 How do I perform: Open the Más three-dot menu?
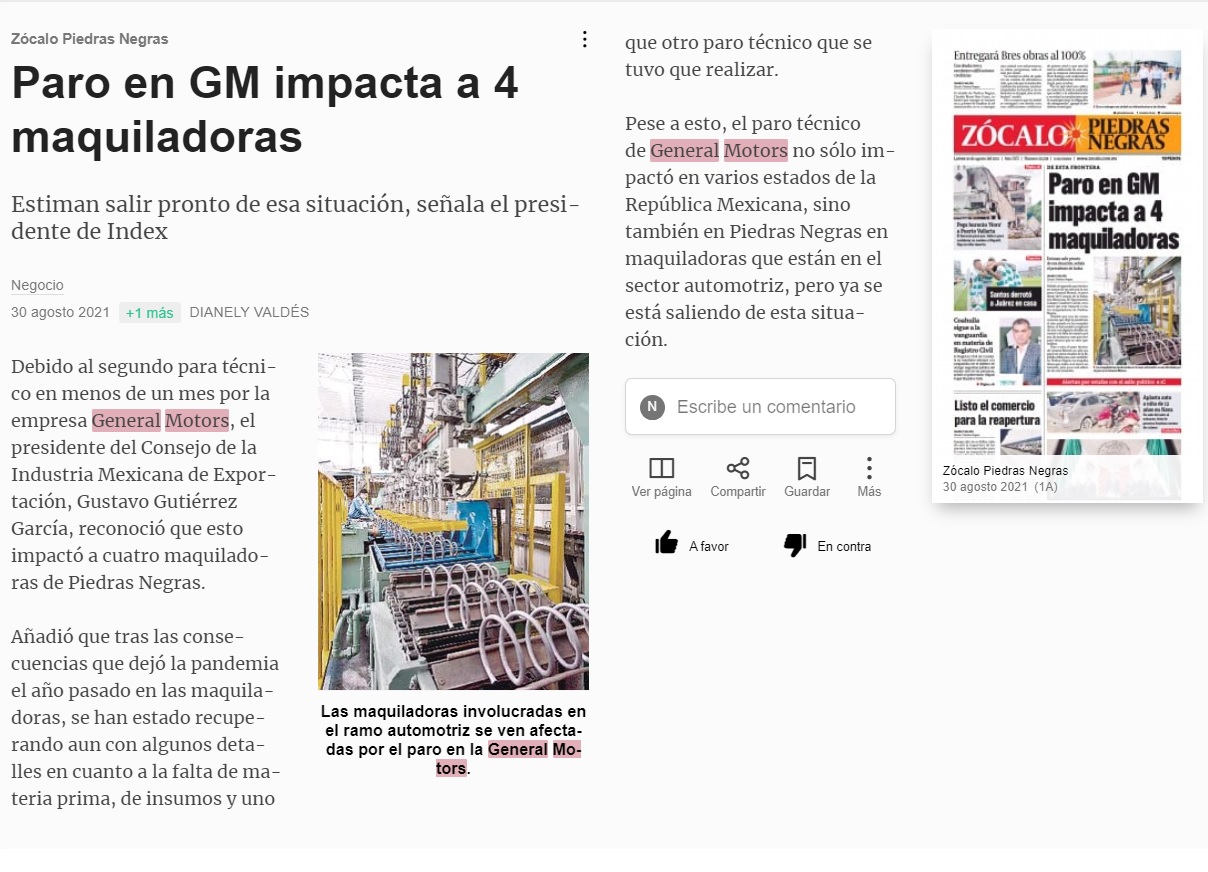pyautogui.click(x=869, y=468)
